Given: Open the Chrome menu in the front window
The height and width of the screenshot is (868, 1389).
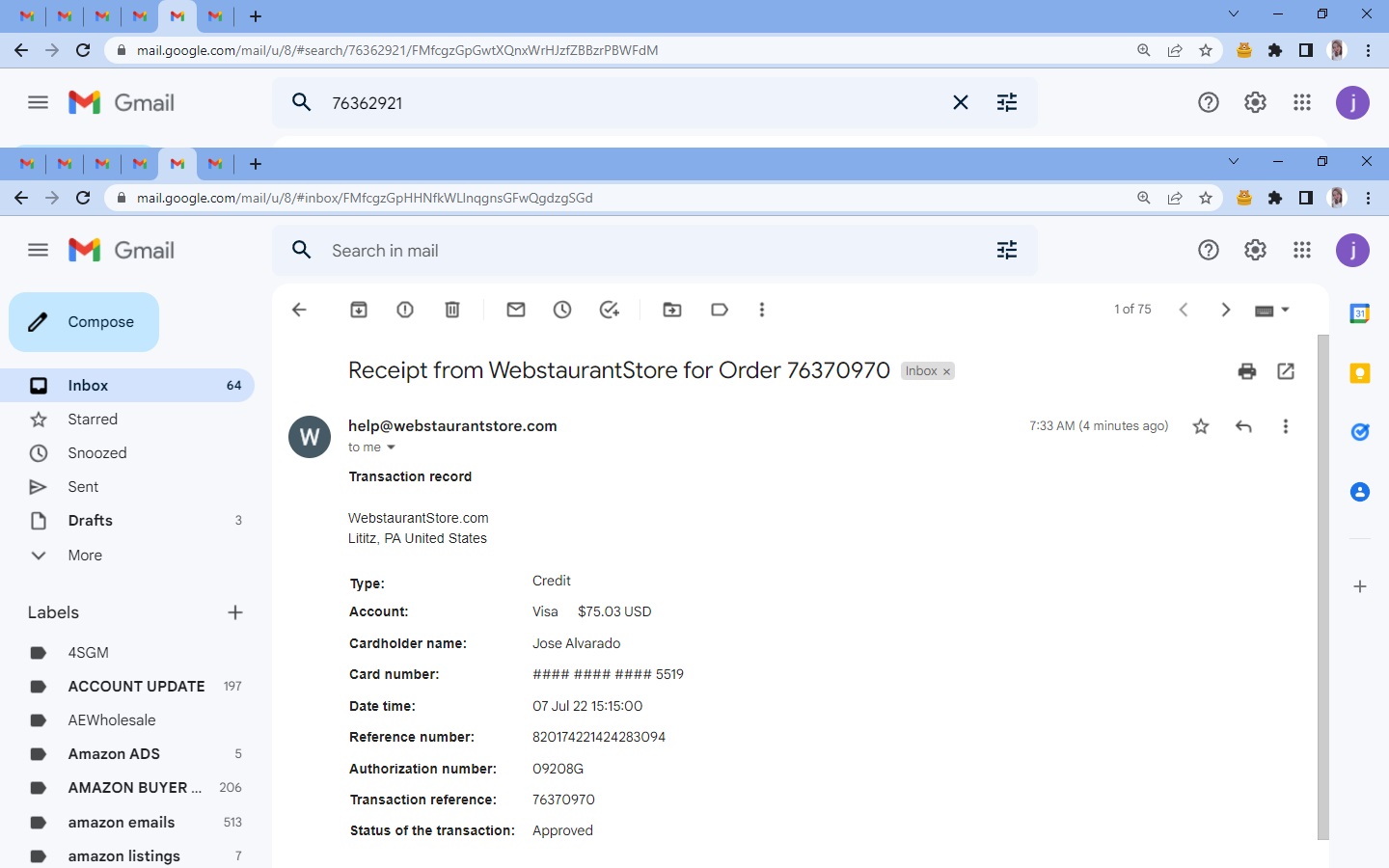Looking at the screenshot, I should pyautogui.click(x=1368, y=198).
